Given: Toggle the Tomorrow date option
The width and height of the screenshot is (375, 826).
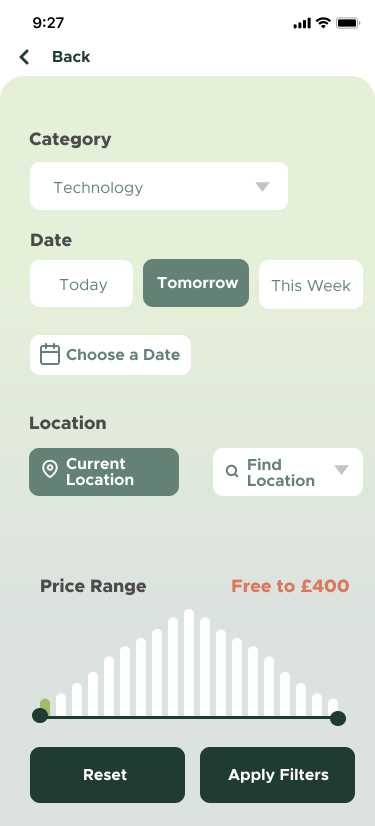Looking at the screenshot, I should (x=196, y=283).
